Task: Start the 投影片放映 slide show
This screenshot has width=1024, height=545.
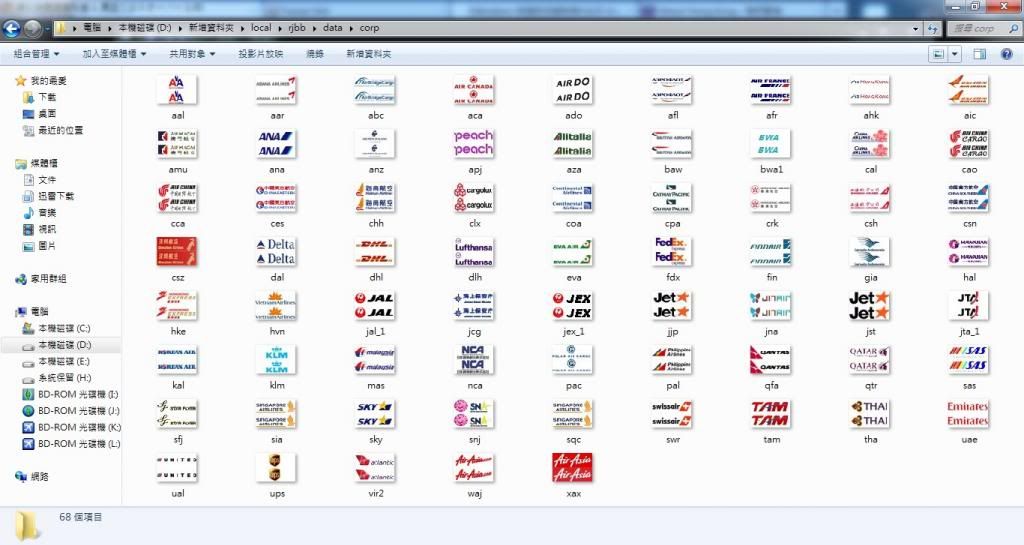Action: click(x=261, y=54)
